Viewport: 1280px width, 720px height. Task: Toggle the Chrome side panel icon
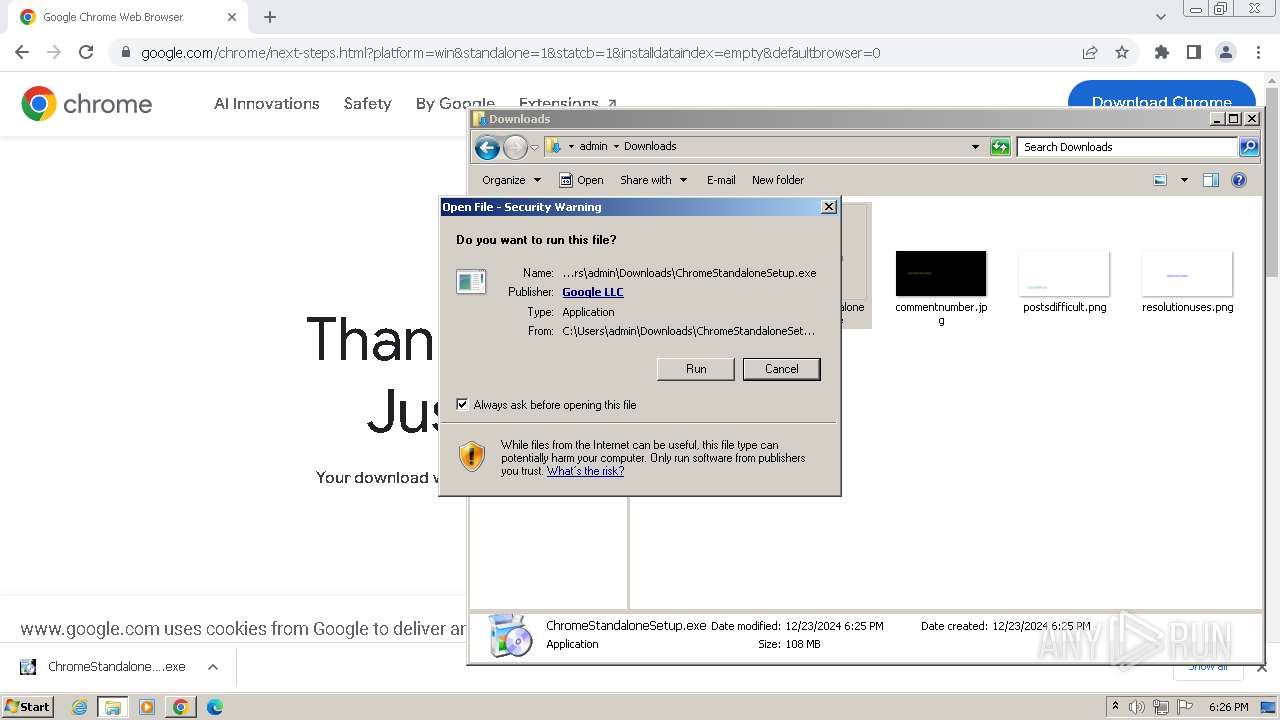coord(1193,52)
